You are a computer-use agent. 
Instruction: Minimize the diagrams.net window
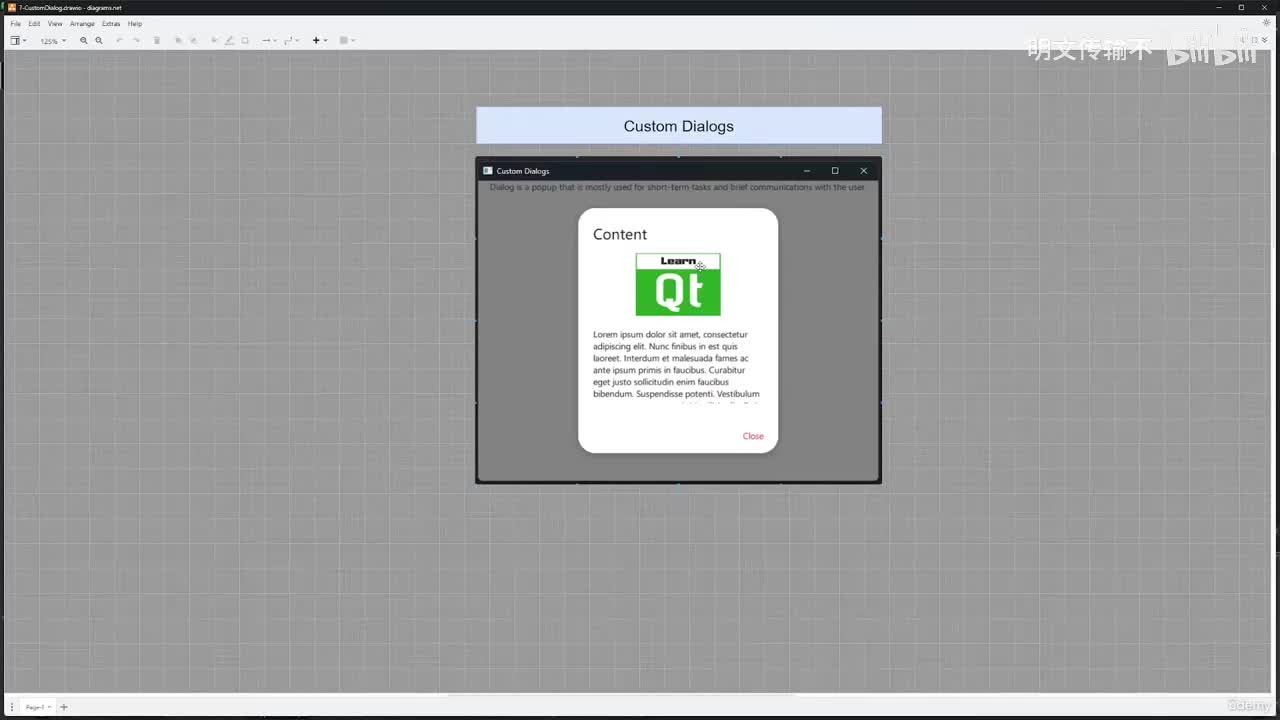click(1217, 7)
